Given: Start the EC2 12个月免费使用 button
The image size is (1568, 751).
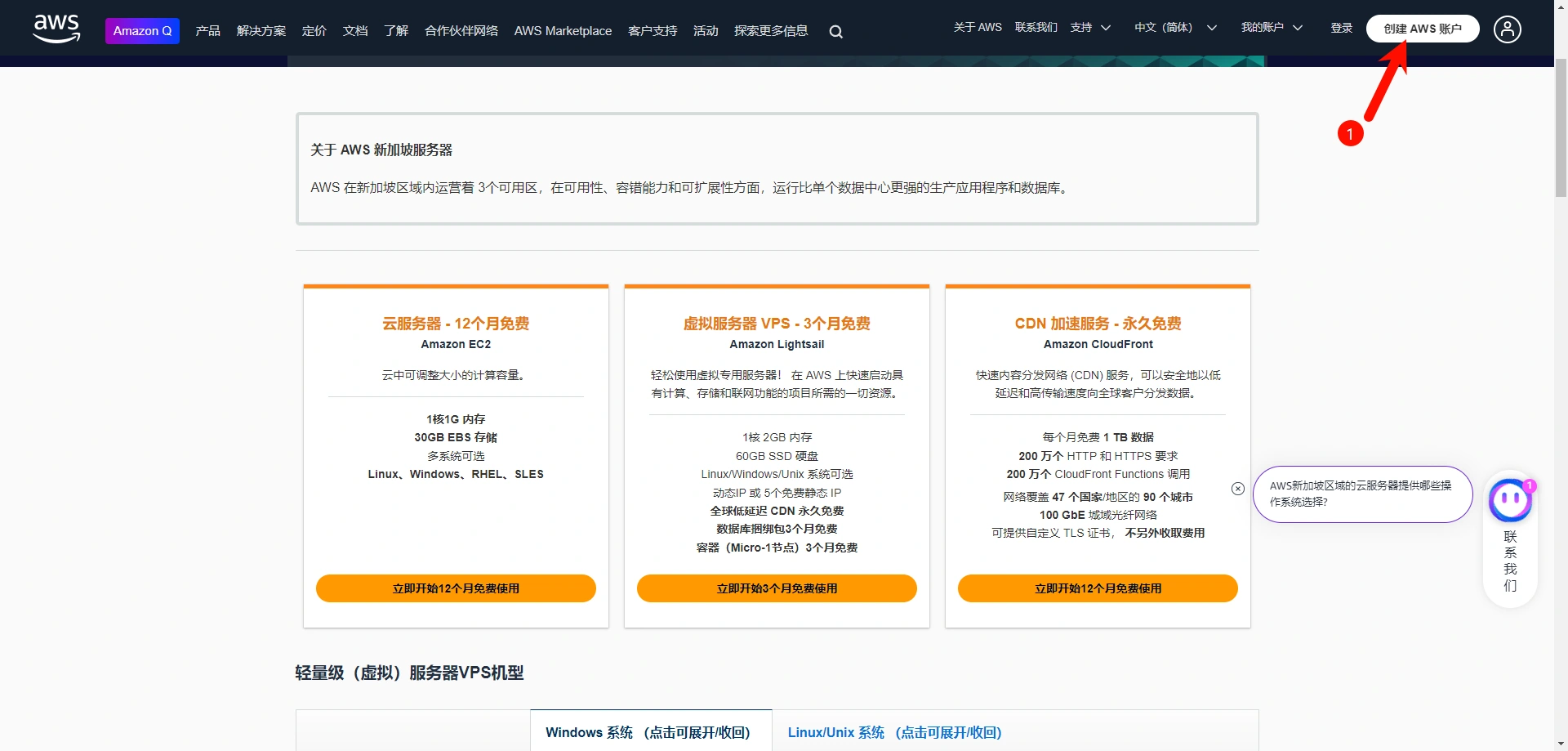Looking at the screenshot, I should [456, 588].
